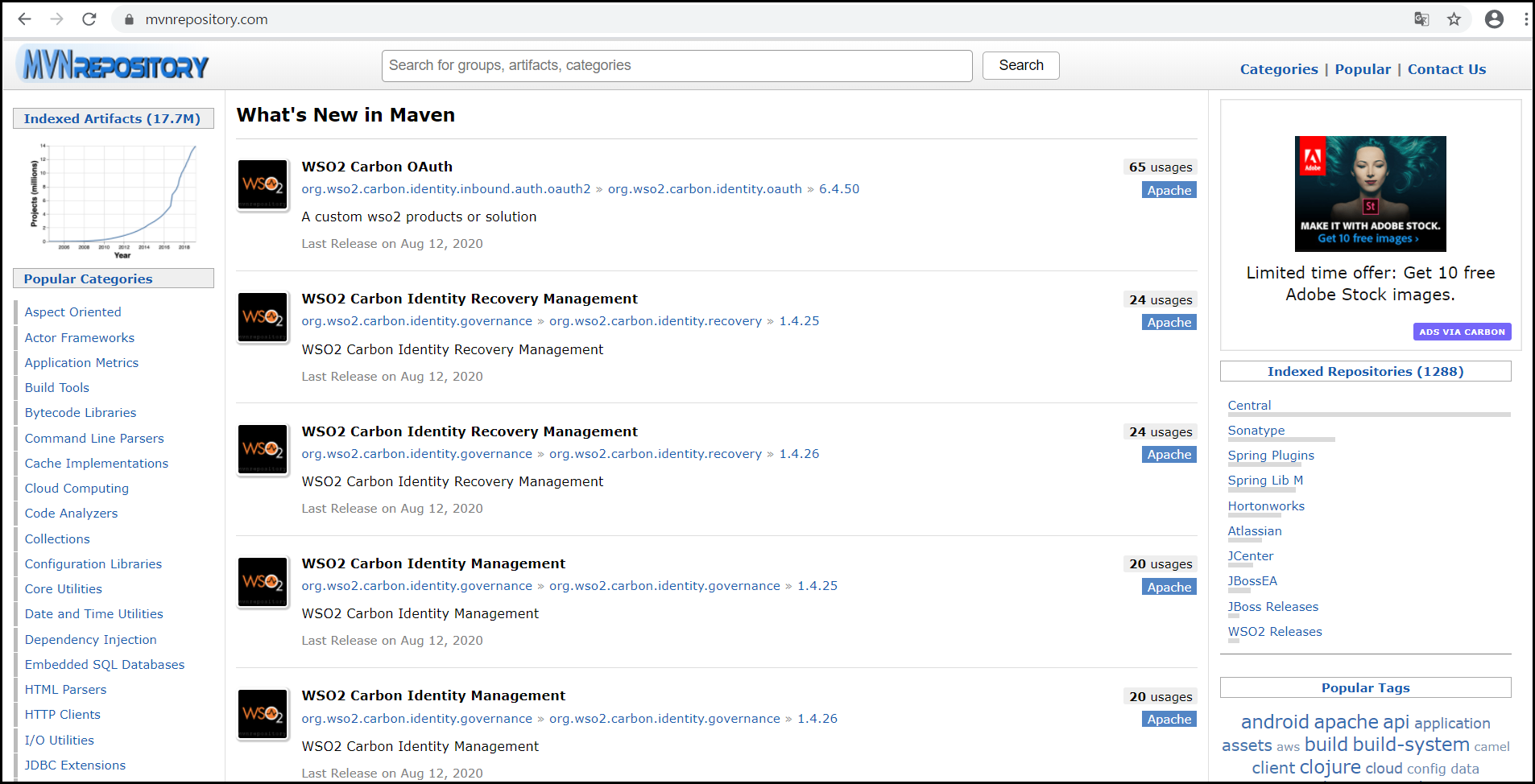The height and width of the screenshot is (784, 1535).
Task: Open version 6.4.50 link
Action: (839, 189)
